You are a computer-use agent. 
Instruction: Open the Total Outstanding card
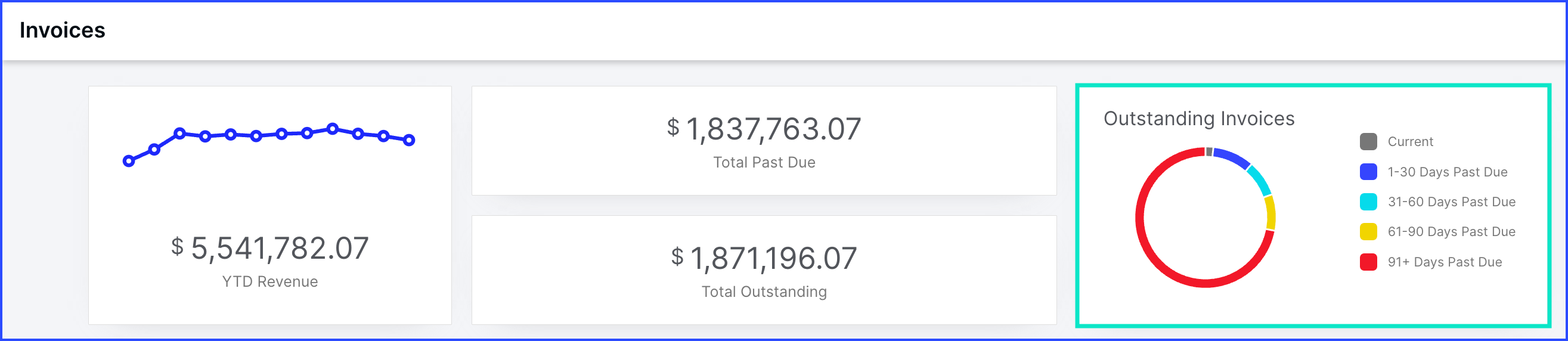pyautogui.click(x=764, y=269)
